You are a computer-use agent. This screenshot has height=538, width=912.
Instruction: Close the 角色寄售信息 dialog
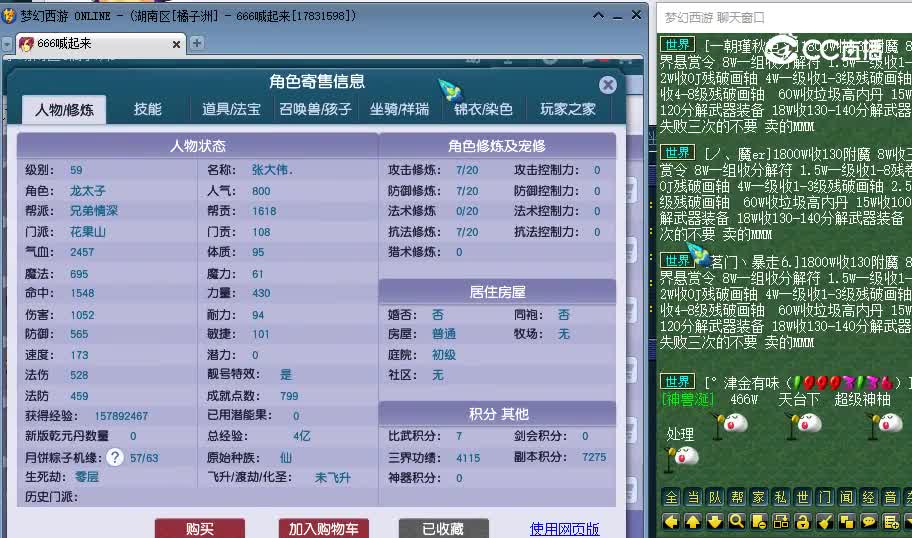tap(607, 85)
